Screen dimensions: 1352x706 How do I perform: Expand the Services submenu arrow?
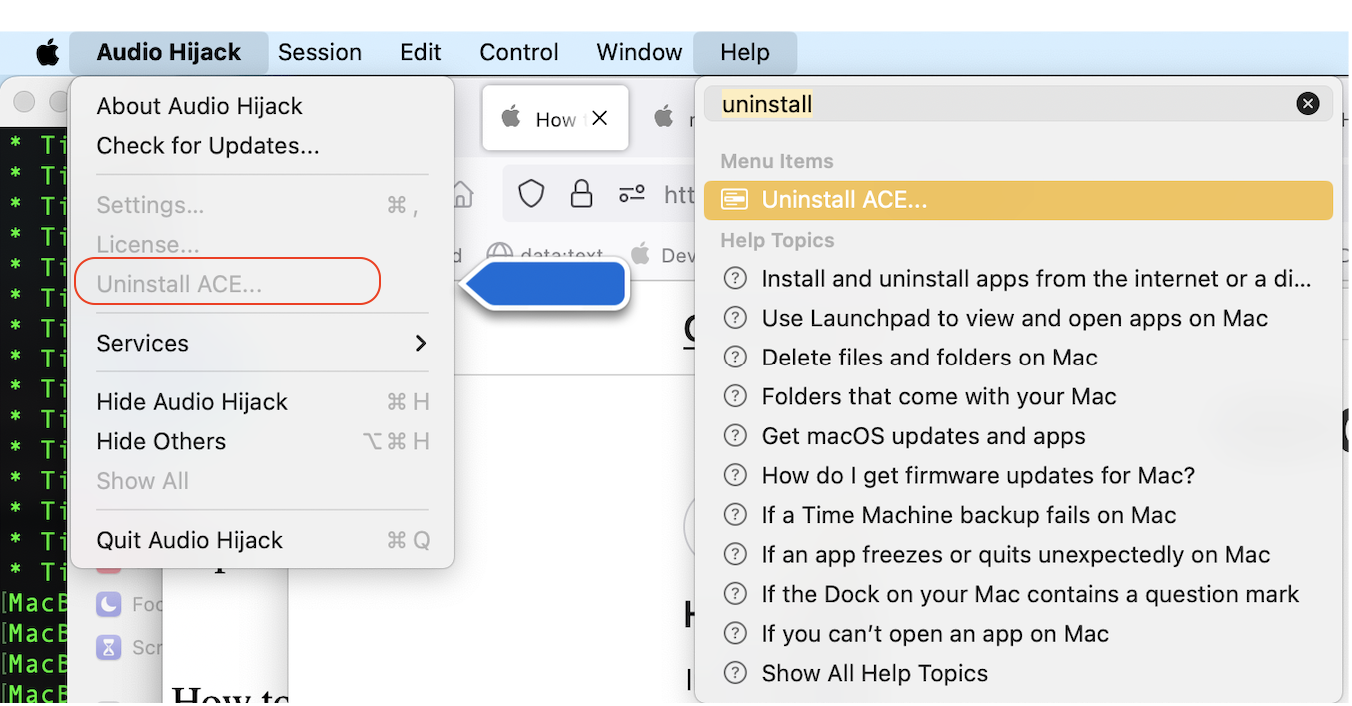pyautogui.click(x=421, y=343)
